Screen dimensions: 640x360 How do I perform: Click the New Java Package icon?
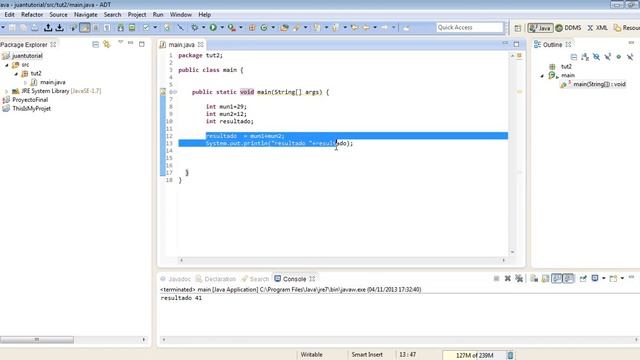pos(252,27)
